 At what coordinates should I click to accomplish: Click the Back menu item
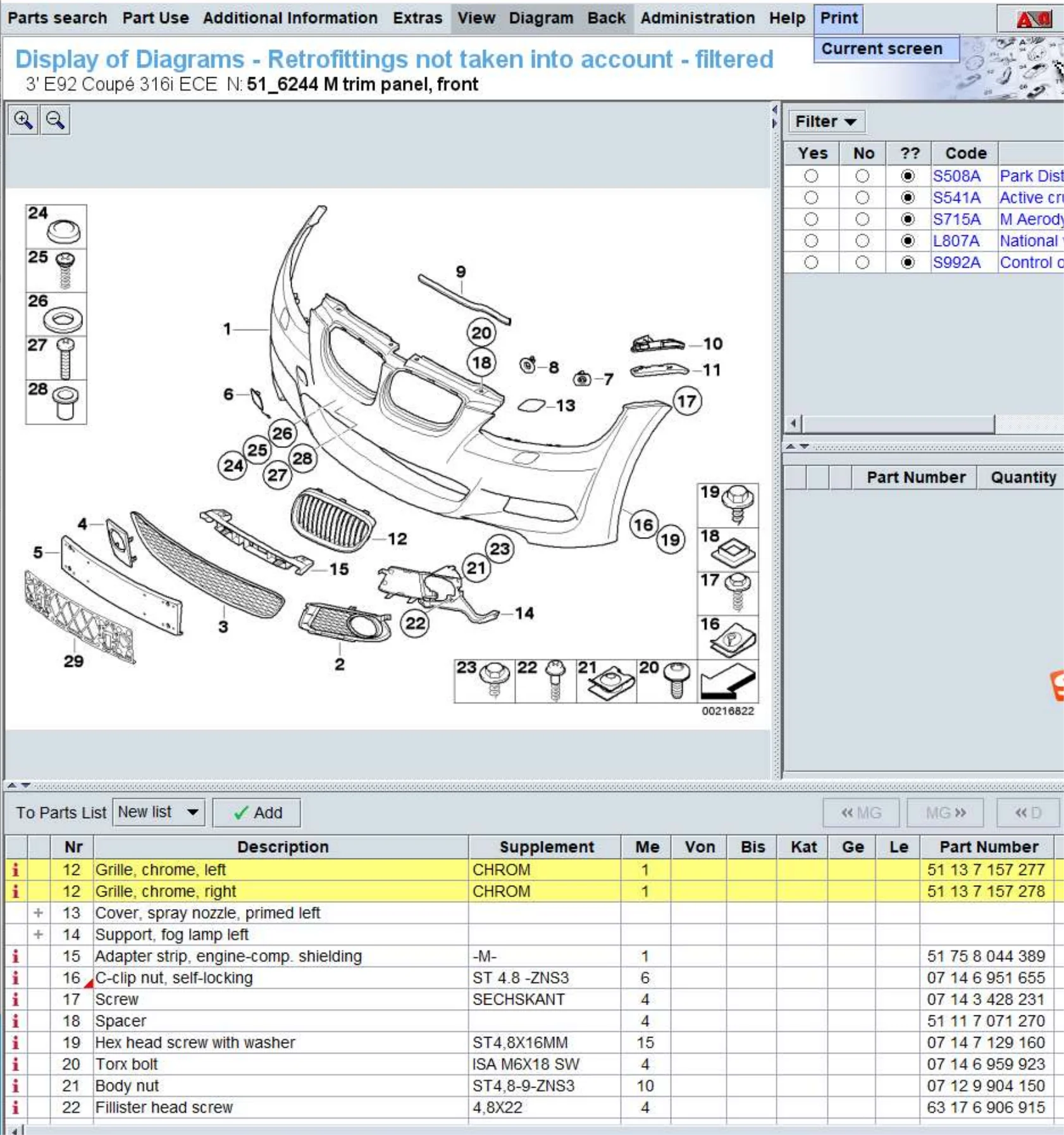[x=606, y=18]
